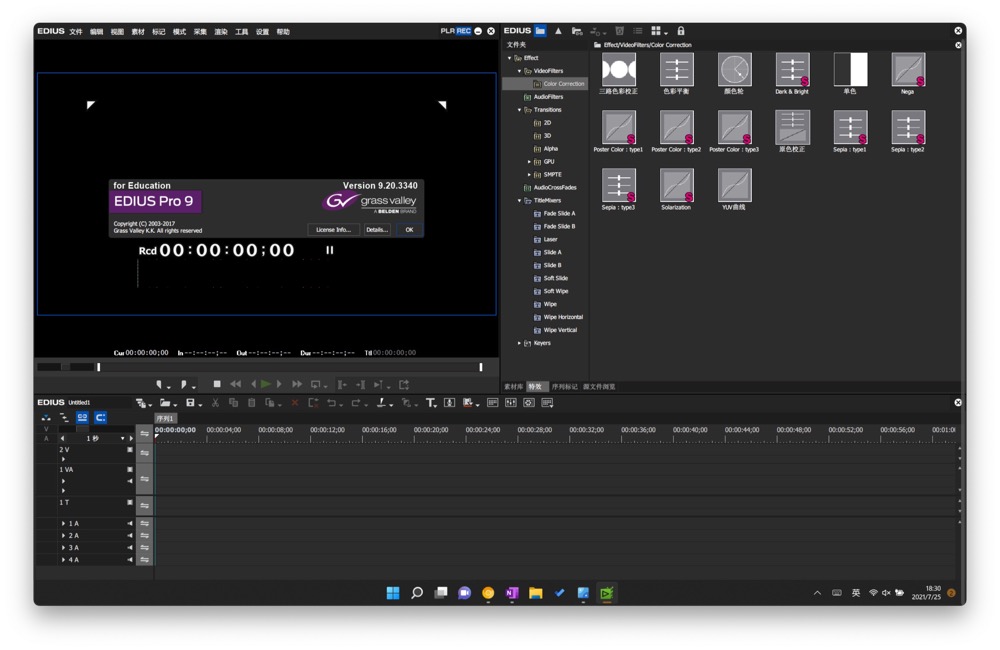Click the Save project disk icon

(x=189, y=403)
